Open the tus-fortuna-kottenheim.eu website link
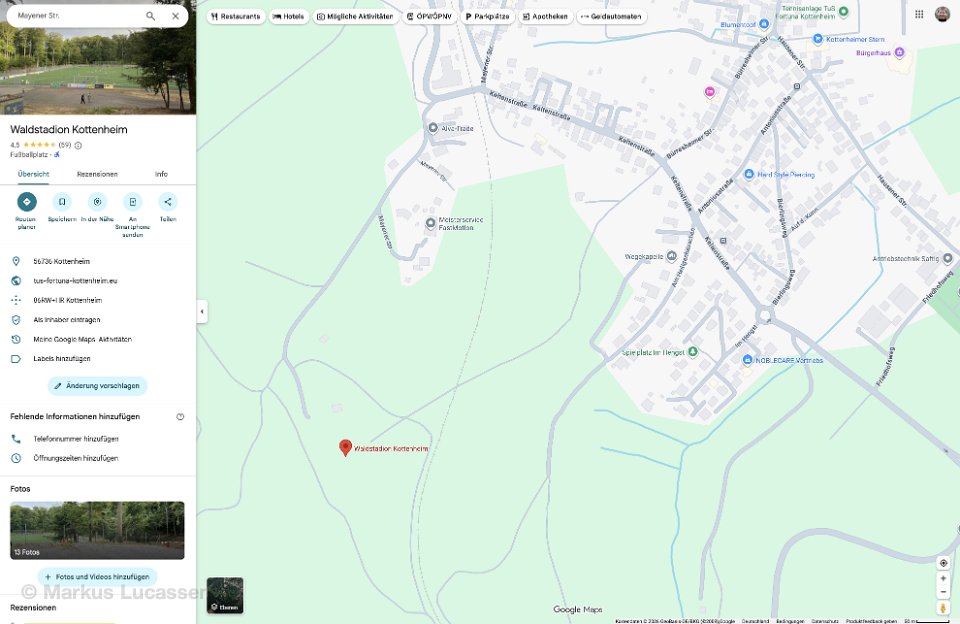This screenshot has width=960, height=624. pos(75,281)
